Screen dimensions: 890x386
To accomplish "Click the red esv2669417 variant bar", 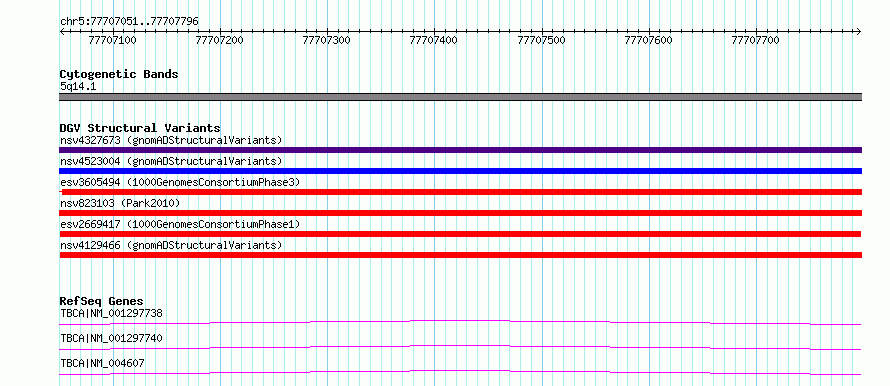I will coord(460,234).
